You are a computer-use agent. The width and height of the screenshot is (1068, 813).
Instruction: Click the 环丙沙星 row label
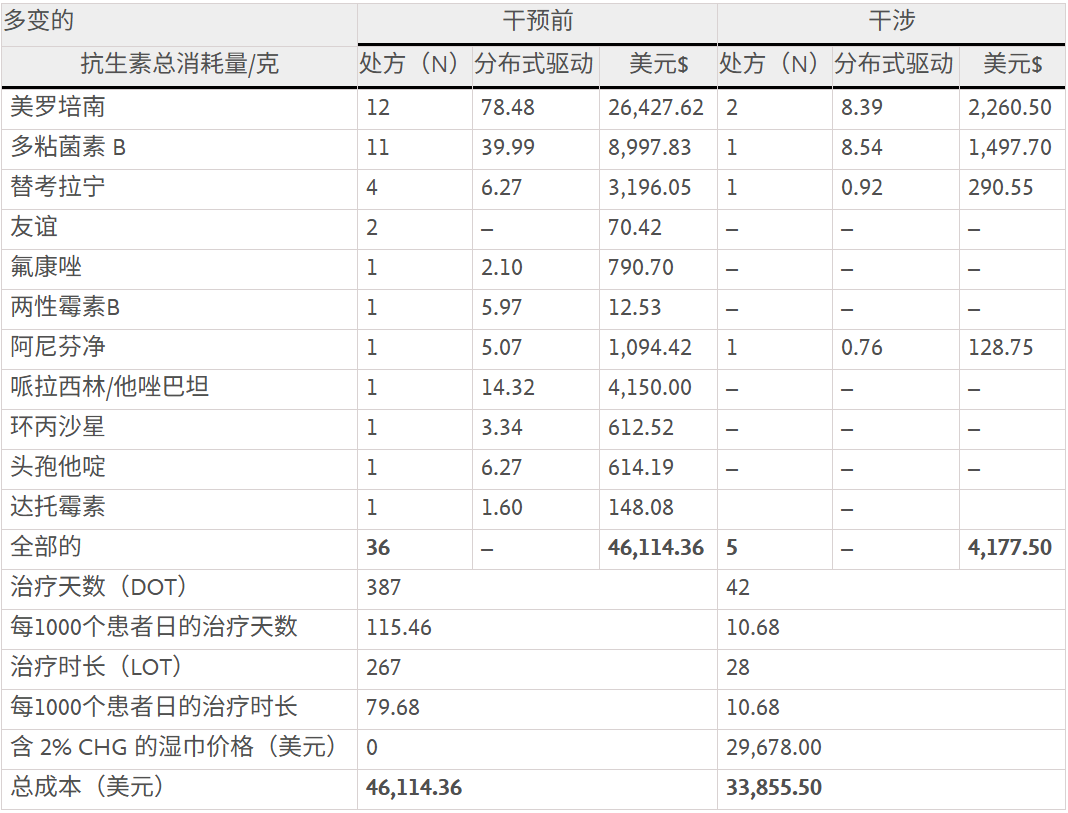point(58,427)
